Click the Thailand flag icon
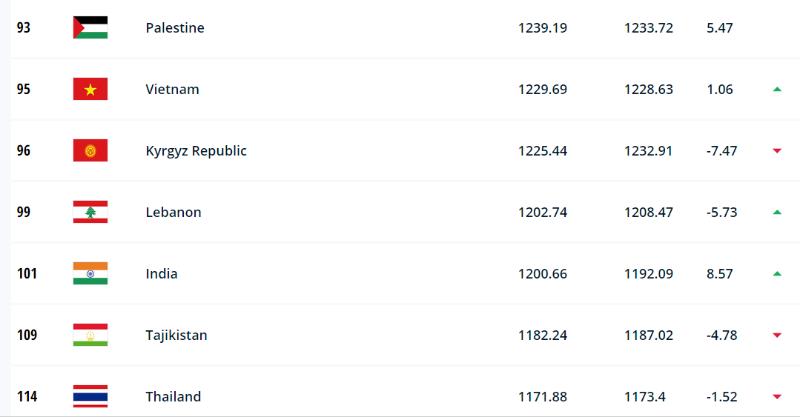 (90, 397)
